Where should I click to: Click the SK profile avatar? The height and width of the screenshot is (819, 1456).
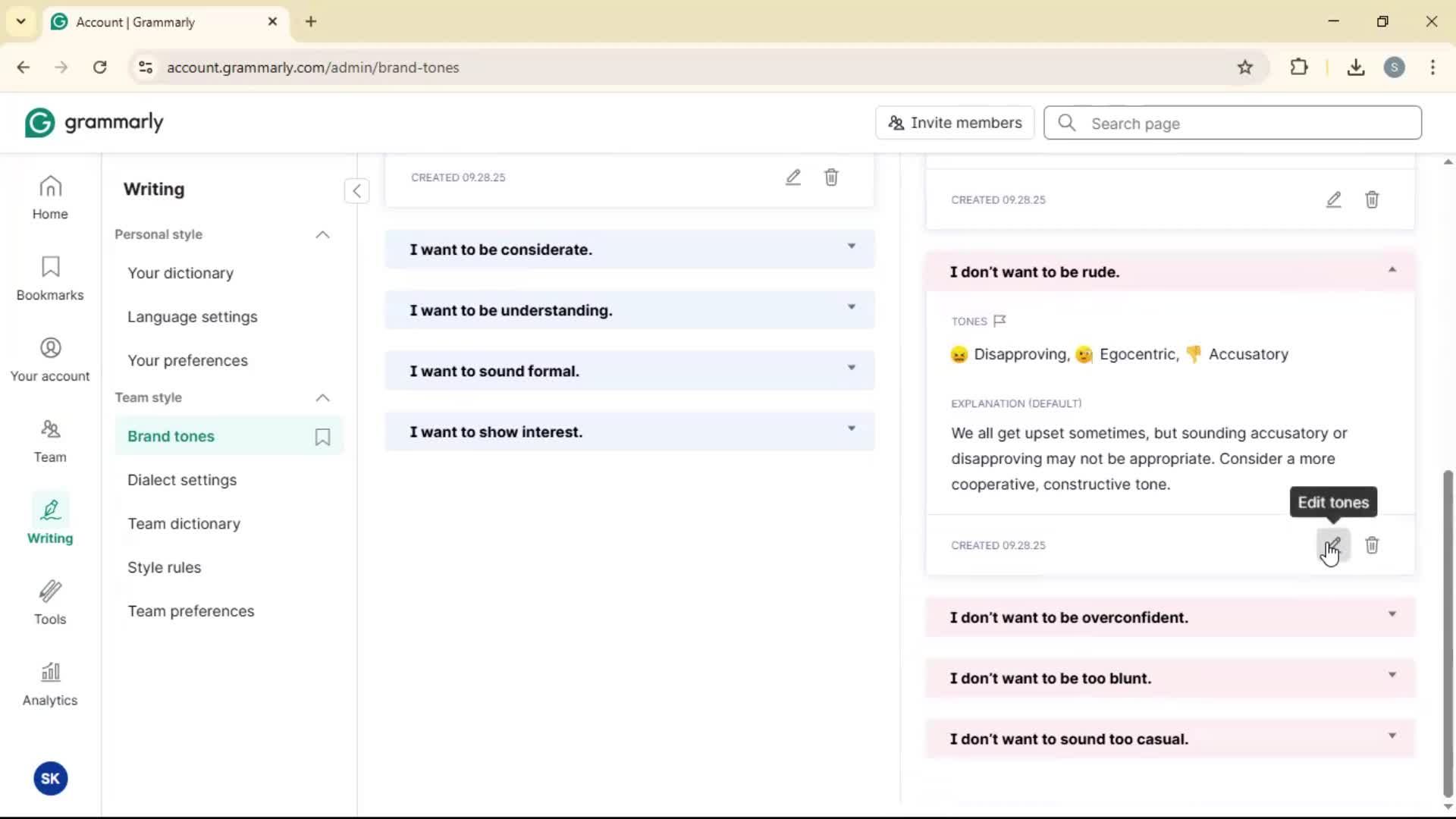tap(50, 778)
